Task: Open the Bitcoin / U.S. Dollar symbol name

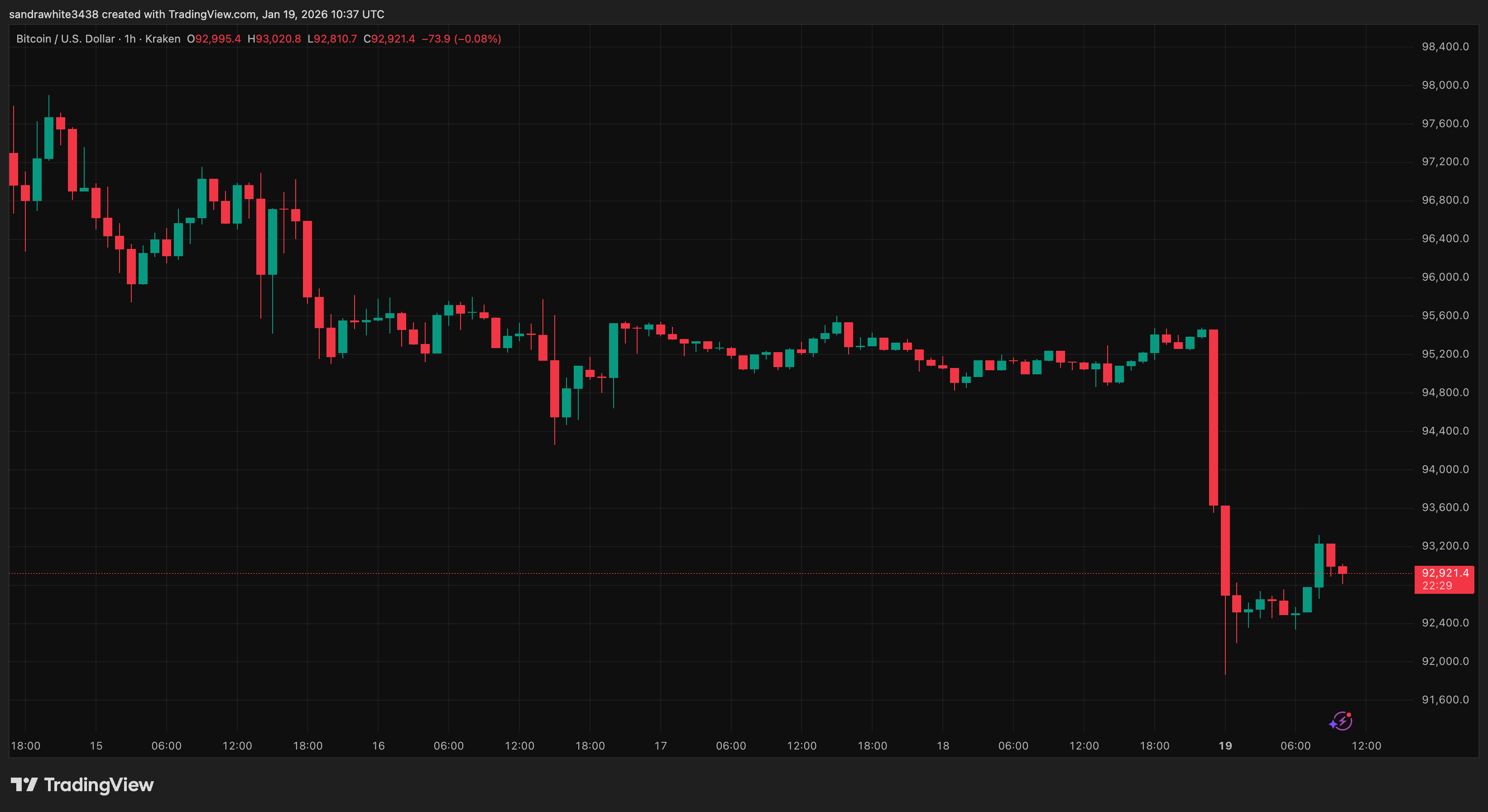Action: click(x=65, y=38)
